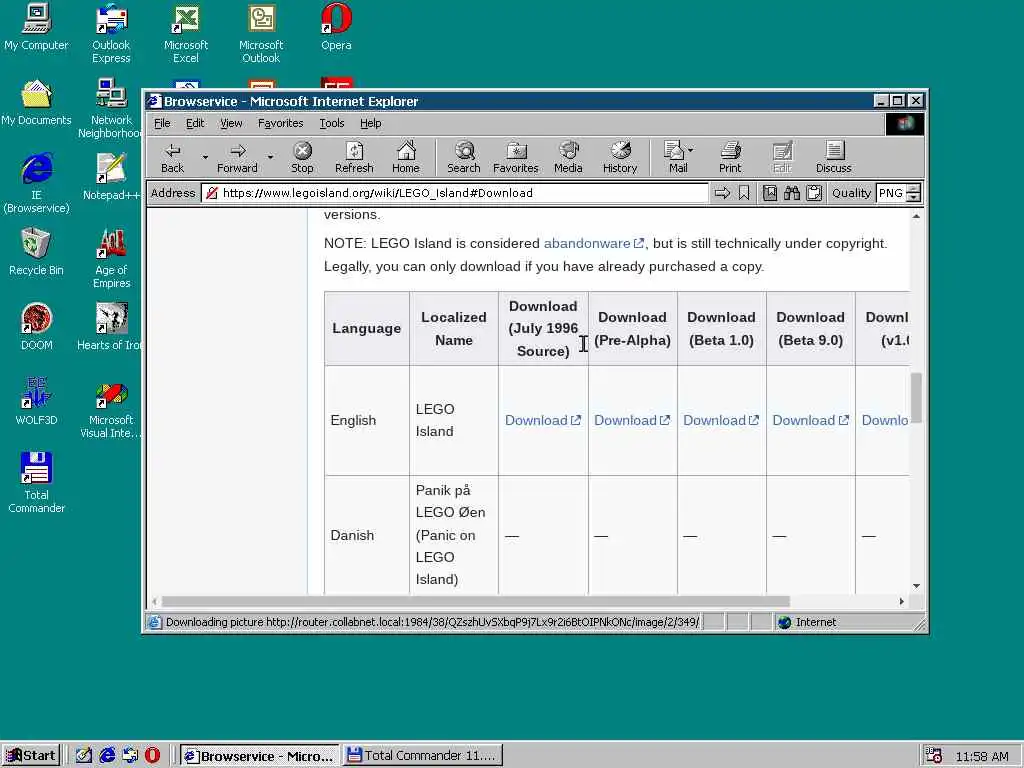The height and width of the screenshot is (768, 1024).
Task: Open the Help menu
Action: pos(370,123)
